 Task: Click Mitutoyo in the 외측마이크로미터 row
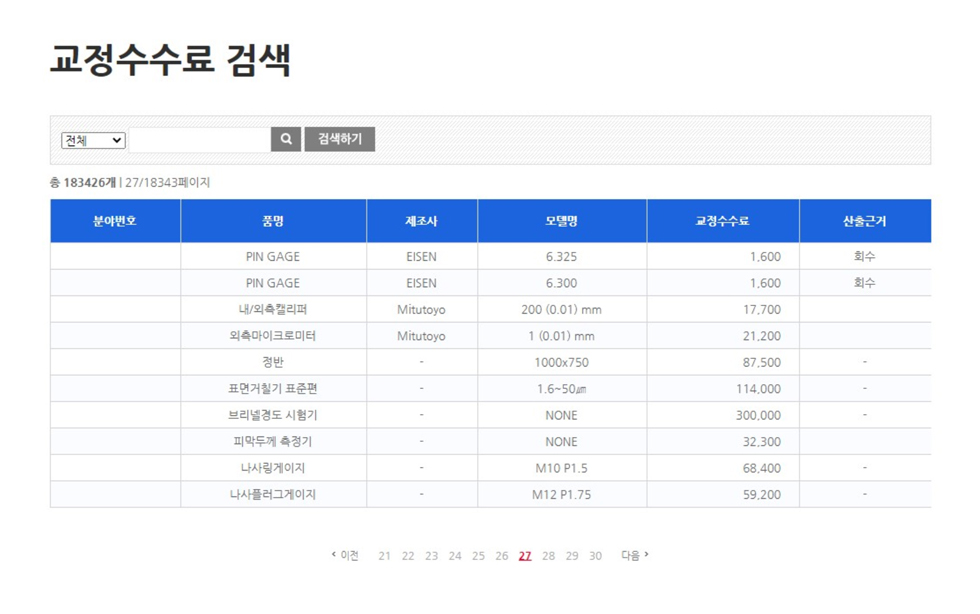421,336
